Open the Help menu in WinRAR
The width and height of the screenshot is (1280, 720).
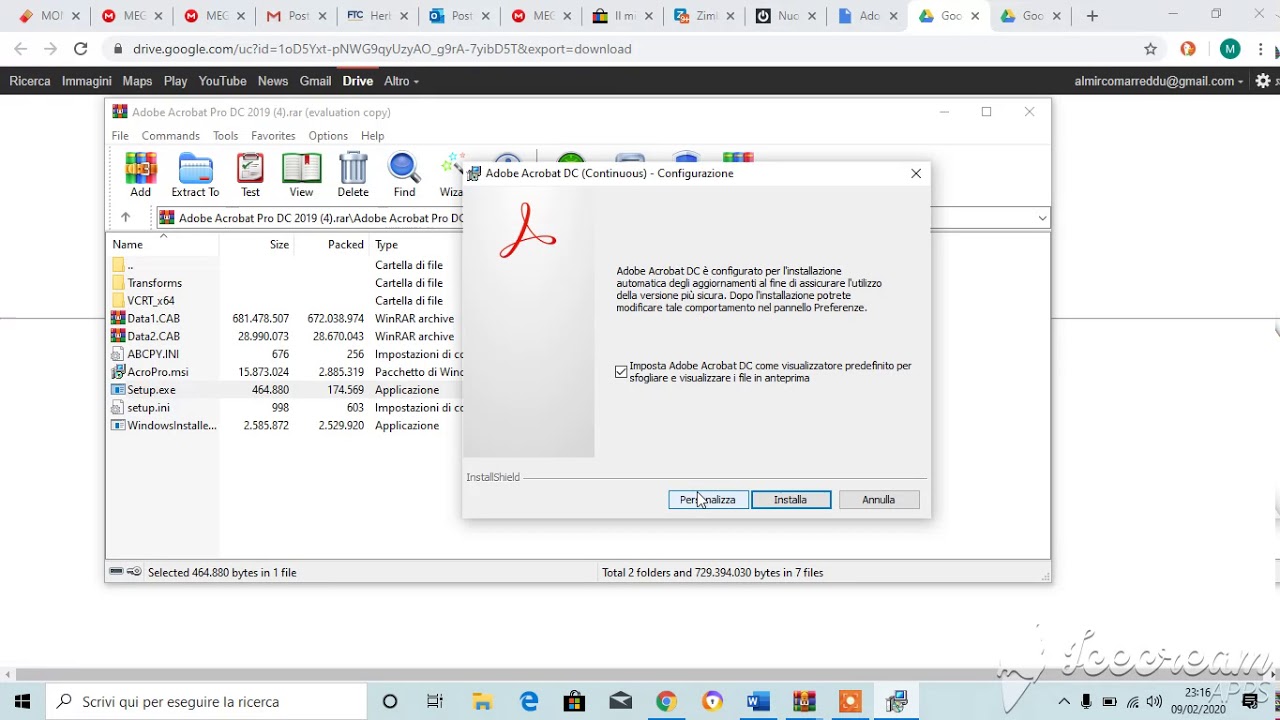pyautogui.click(x=372, y=136)
